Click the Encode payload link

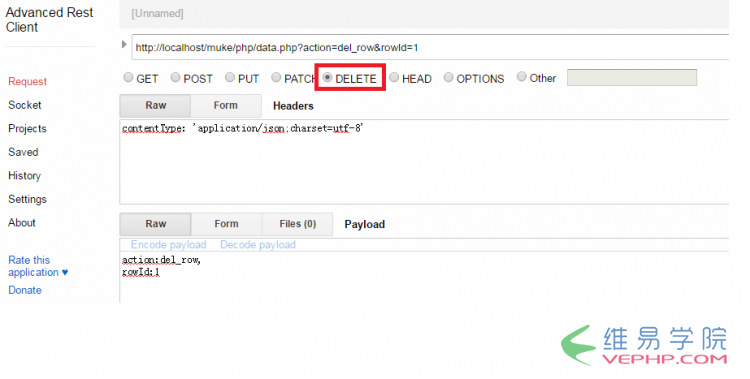[x=168, y=245]
